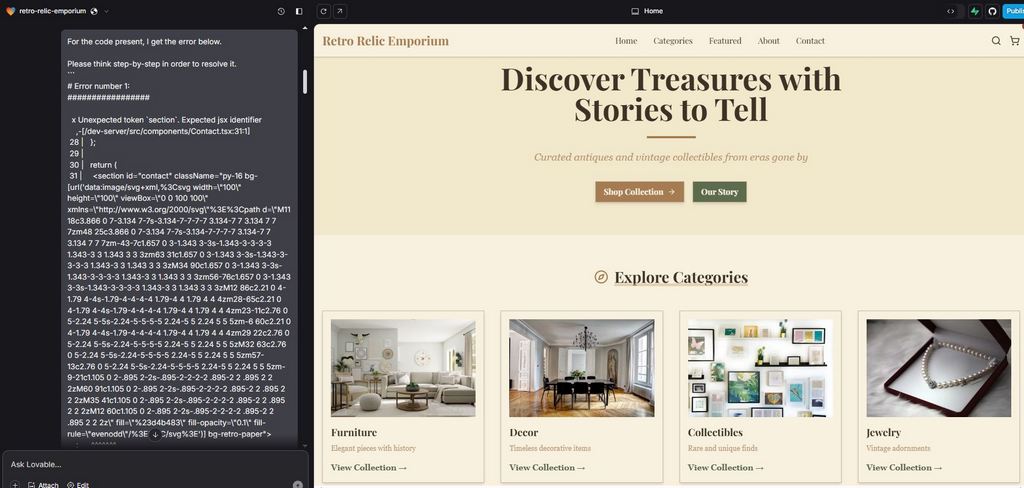
Task: Click the send message arrow button
Action: pyautogui.click(x=298, y=485)
